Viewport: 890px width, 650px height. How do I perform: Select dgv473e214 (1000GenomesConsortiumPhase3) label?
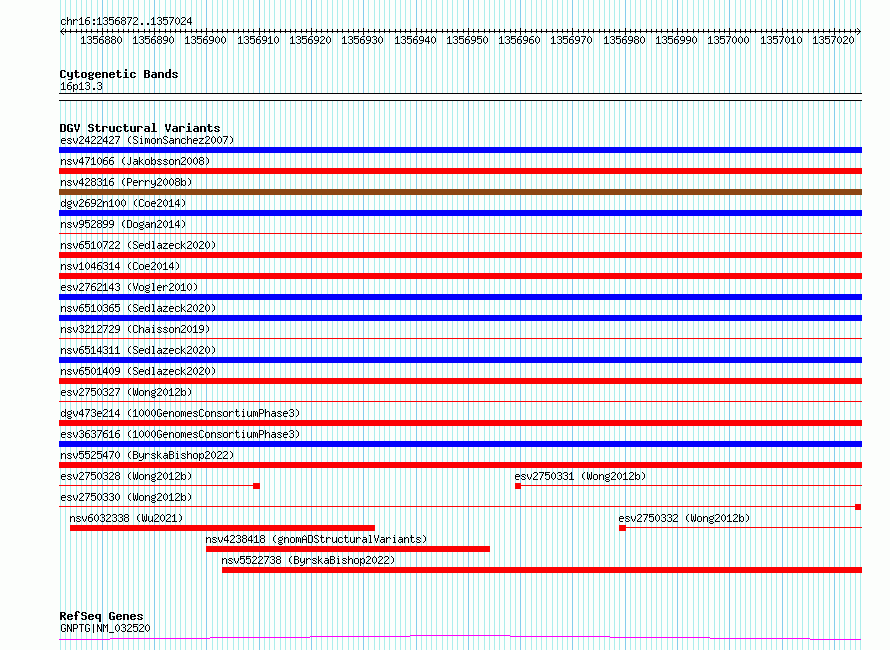[180, 413]
